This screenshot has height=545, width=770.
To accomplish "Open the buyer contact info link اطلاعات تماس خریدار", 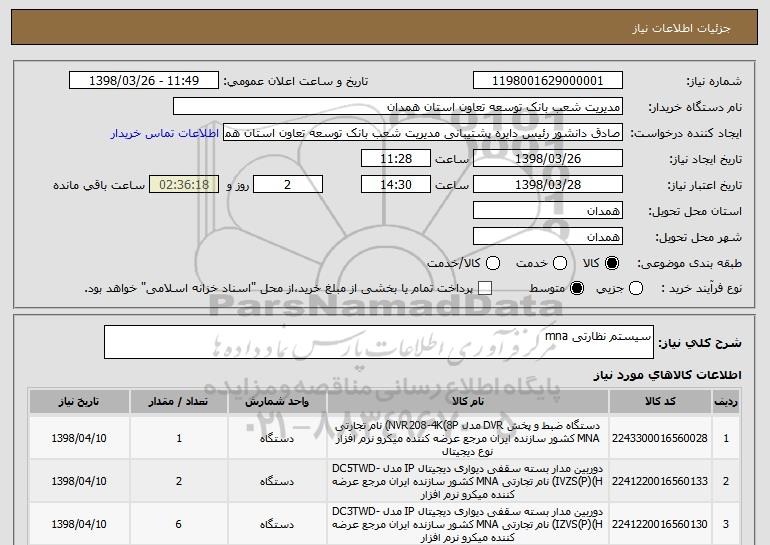I will [165, 133].
